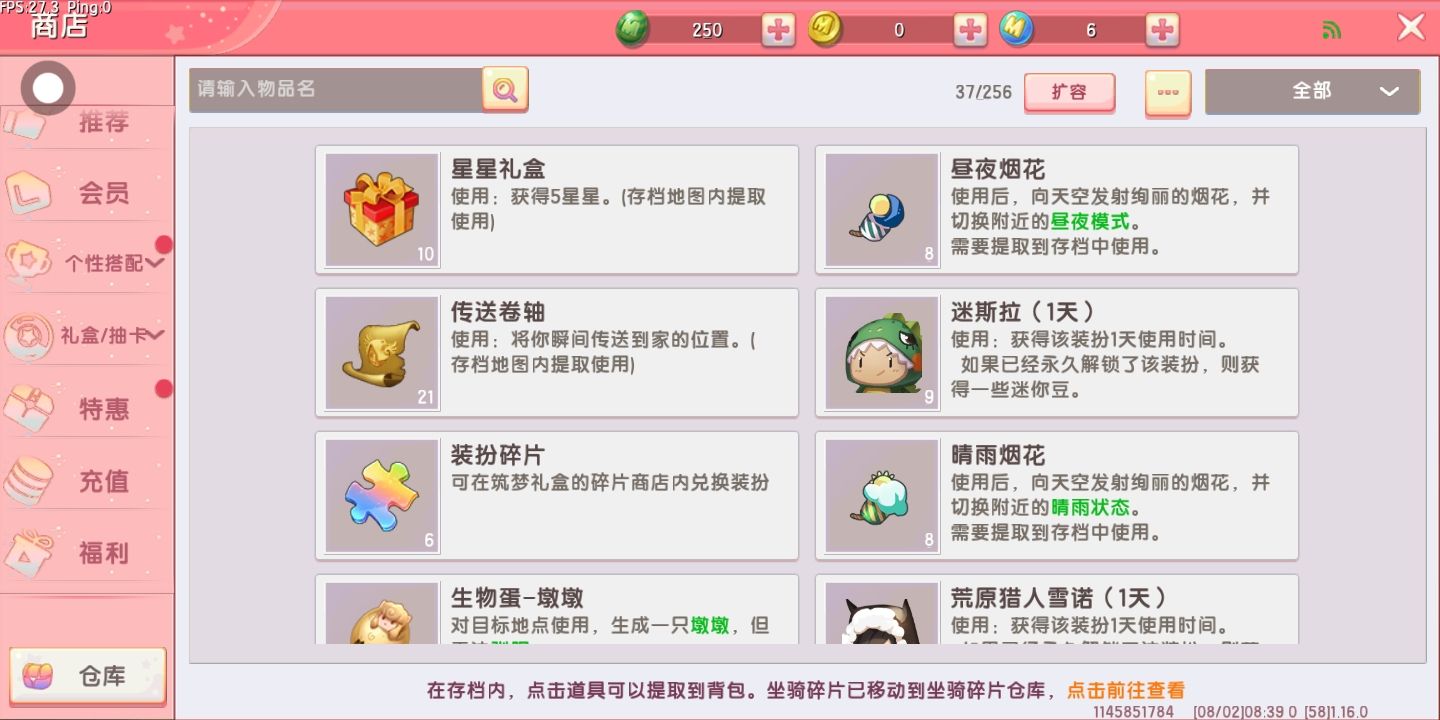Add blue coins with the plus icon
Screen dimensions: 1440x720
coord(1162,30)
